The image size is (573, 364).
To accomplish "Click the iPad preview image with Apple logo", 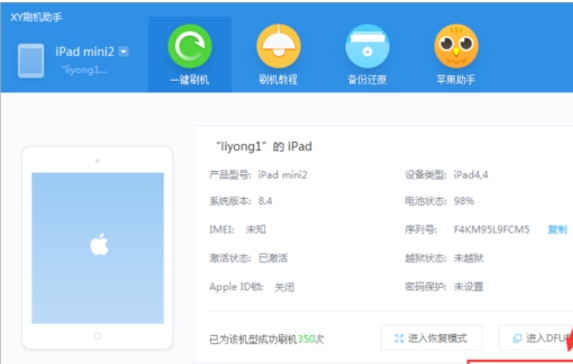I will pos(98,248).
